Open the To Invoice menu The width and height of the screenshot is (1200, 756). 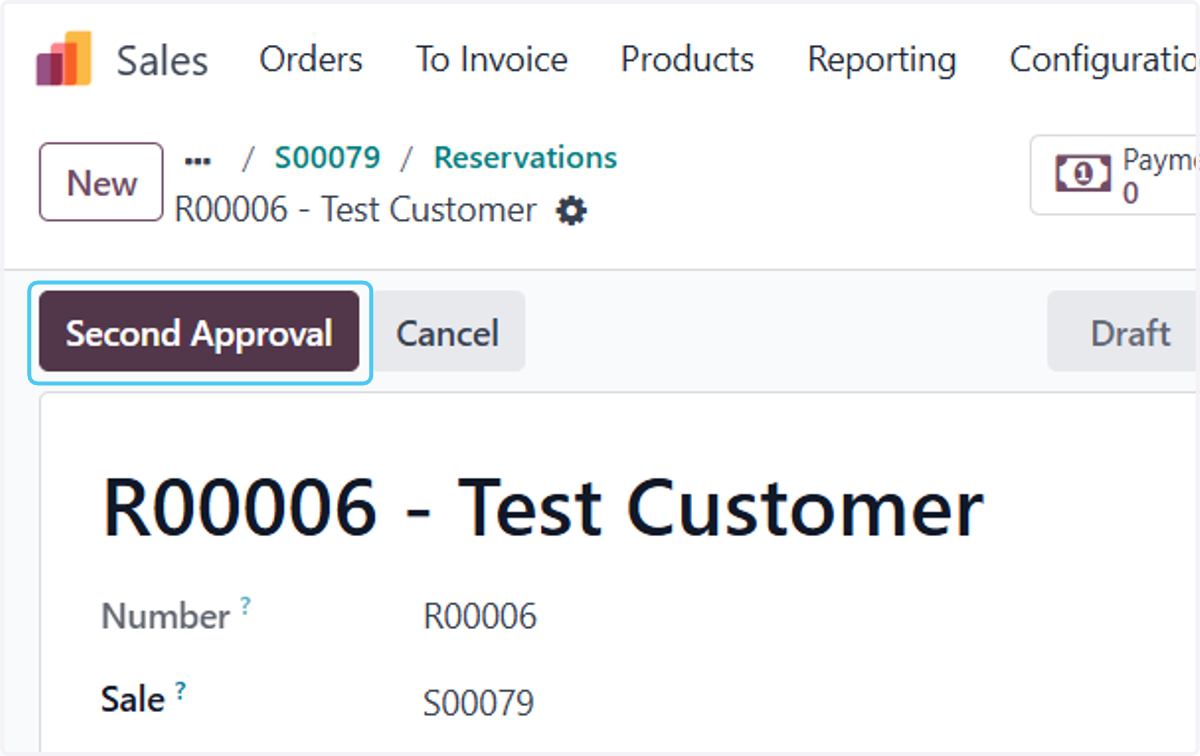pos(492,60)
